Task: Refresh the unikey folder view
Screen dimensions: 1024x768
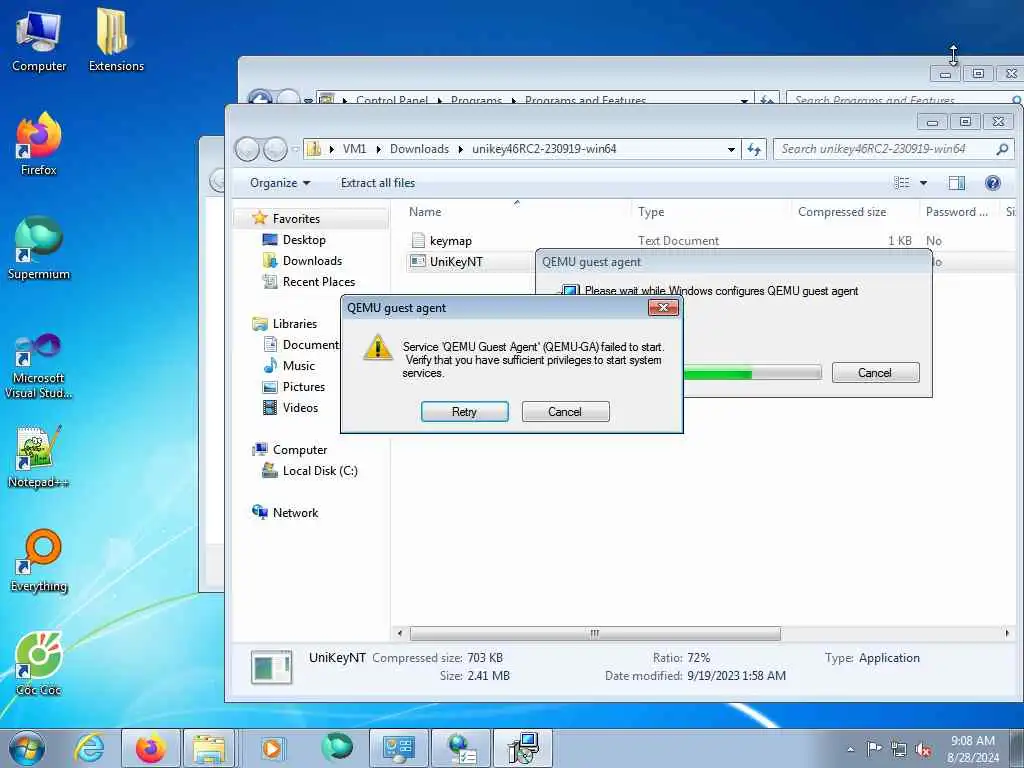Action: [754, 149]
